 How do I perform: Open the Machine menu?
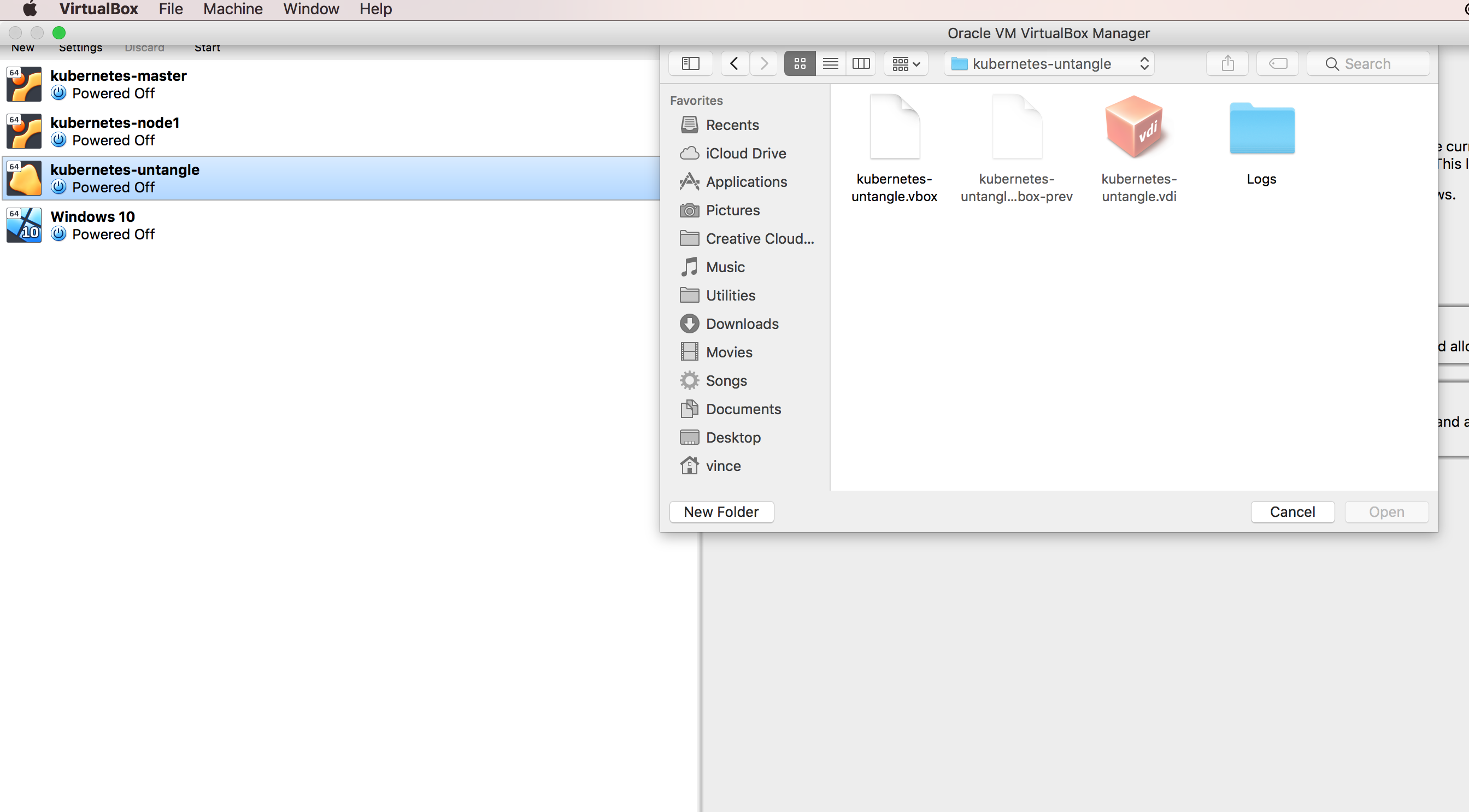click(233, 9)
